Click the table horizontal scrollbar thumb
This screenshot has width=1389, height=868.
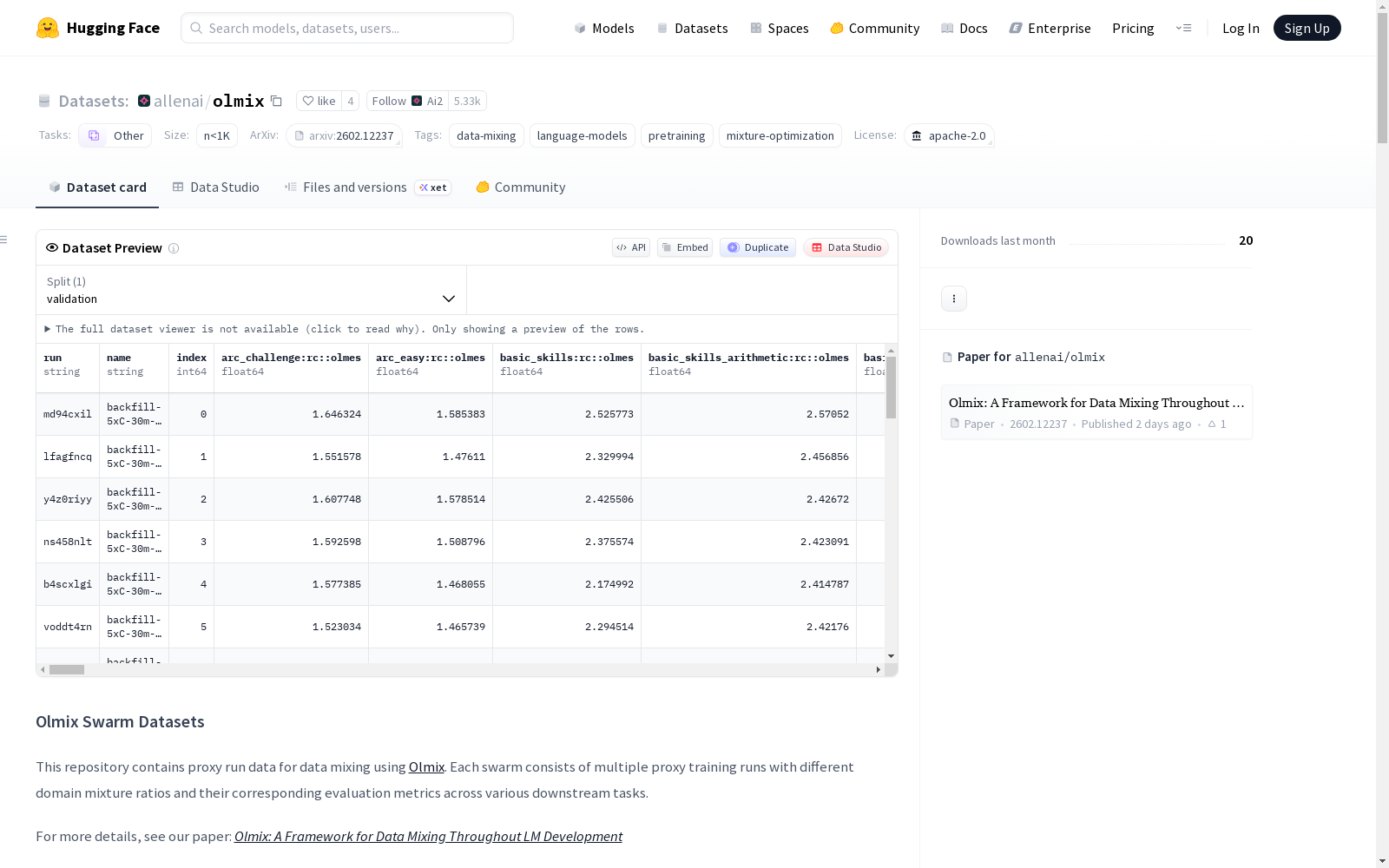tap(67, 670)
